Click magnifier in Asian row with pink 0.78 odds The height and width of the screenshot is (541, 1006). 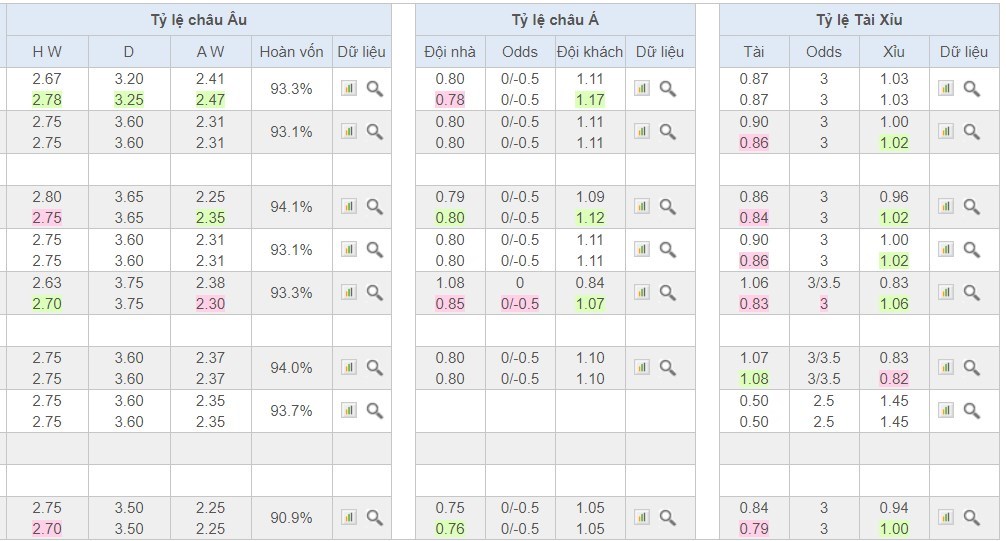pyautogui.click(x=667, y=89)
